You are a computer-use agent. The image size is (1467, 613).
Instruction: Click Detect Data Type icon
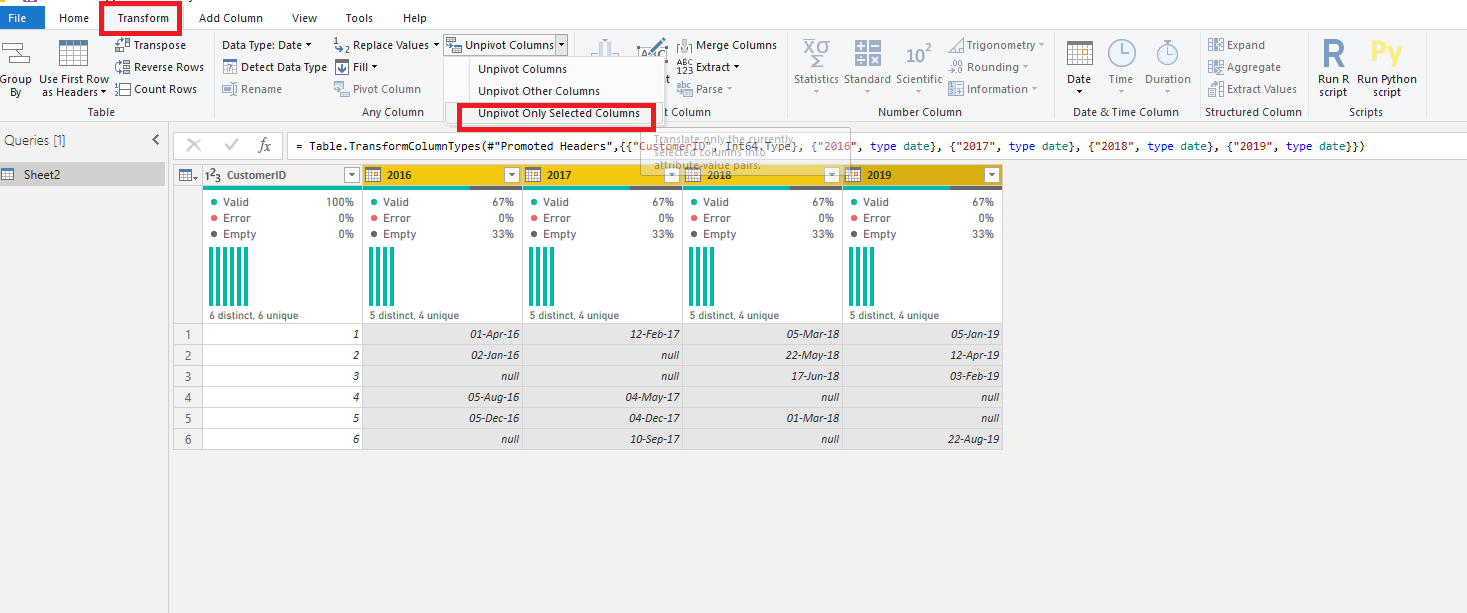pyautogui.click(x=230, y=67)
